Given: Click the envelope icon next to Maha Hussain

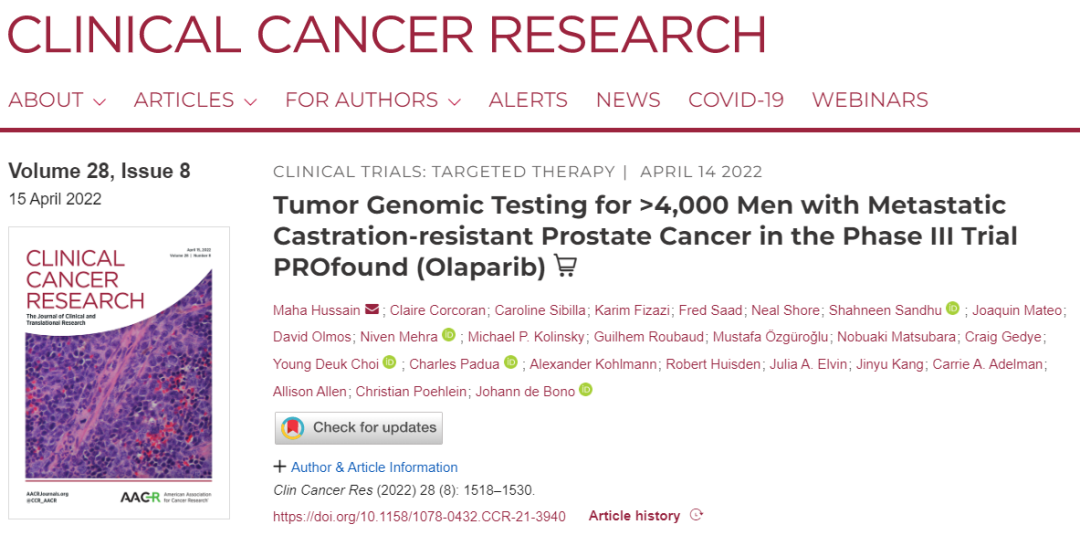Looking at the screenshot, I should pos(372,309).
